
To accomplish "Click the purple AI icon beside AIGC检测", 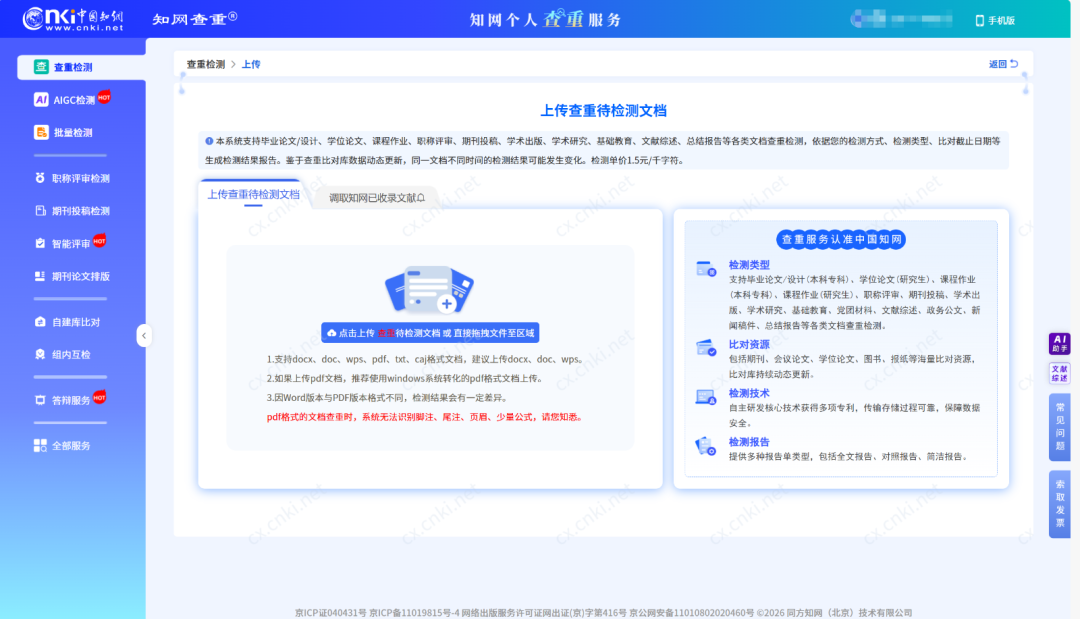I will (41, 100).
